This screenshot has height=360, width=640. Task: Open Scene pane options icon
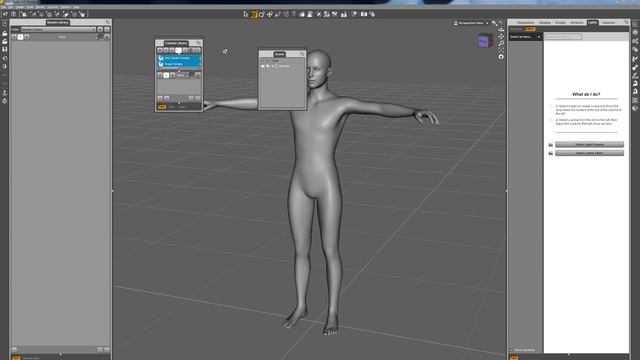302,54
